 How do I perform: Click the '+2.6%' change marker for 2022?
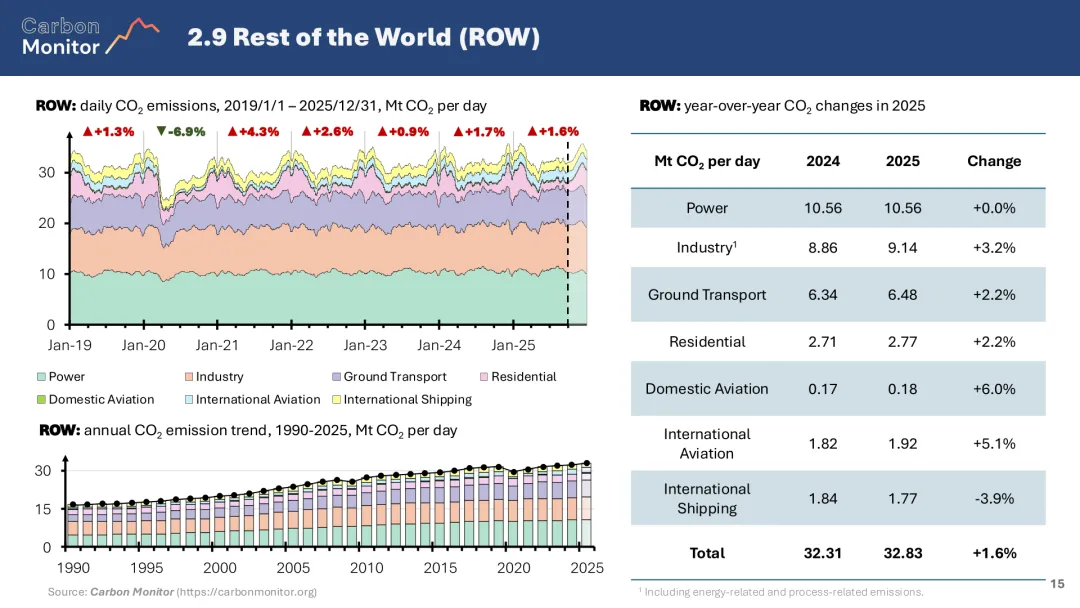[x=328, y=132]
